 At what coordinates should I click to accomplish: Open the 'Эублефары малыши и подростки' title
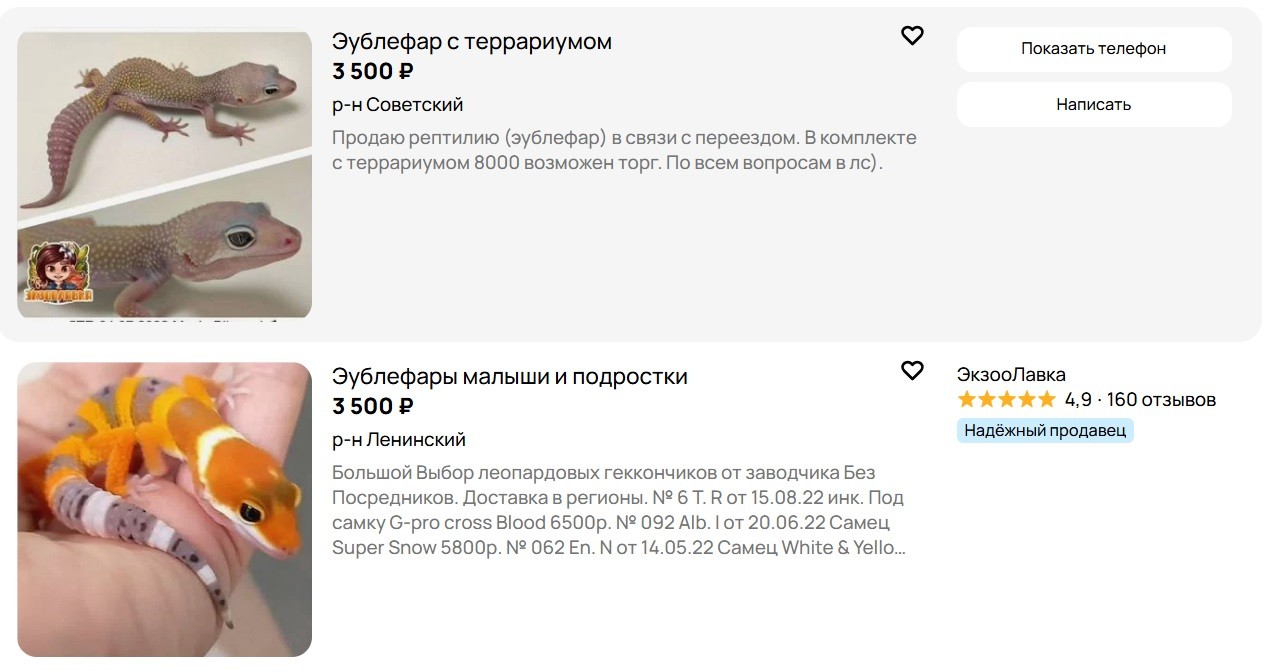point(510,377)
